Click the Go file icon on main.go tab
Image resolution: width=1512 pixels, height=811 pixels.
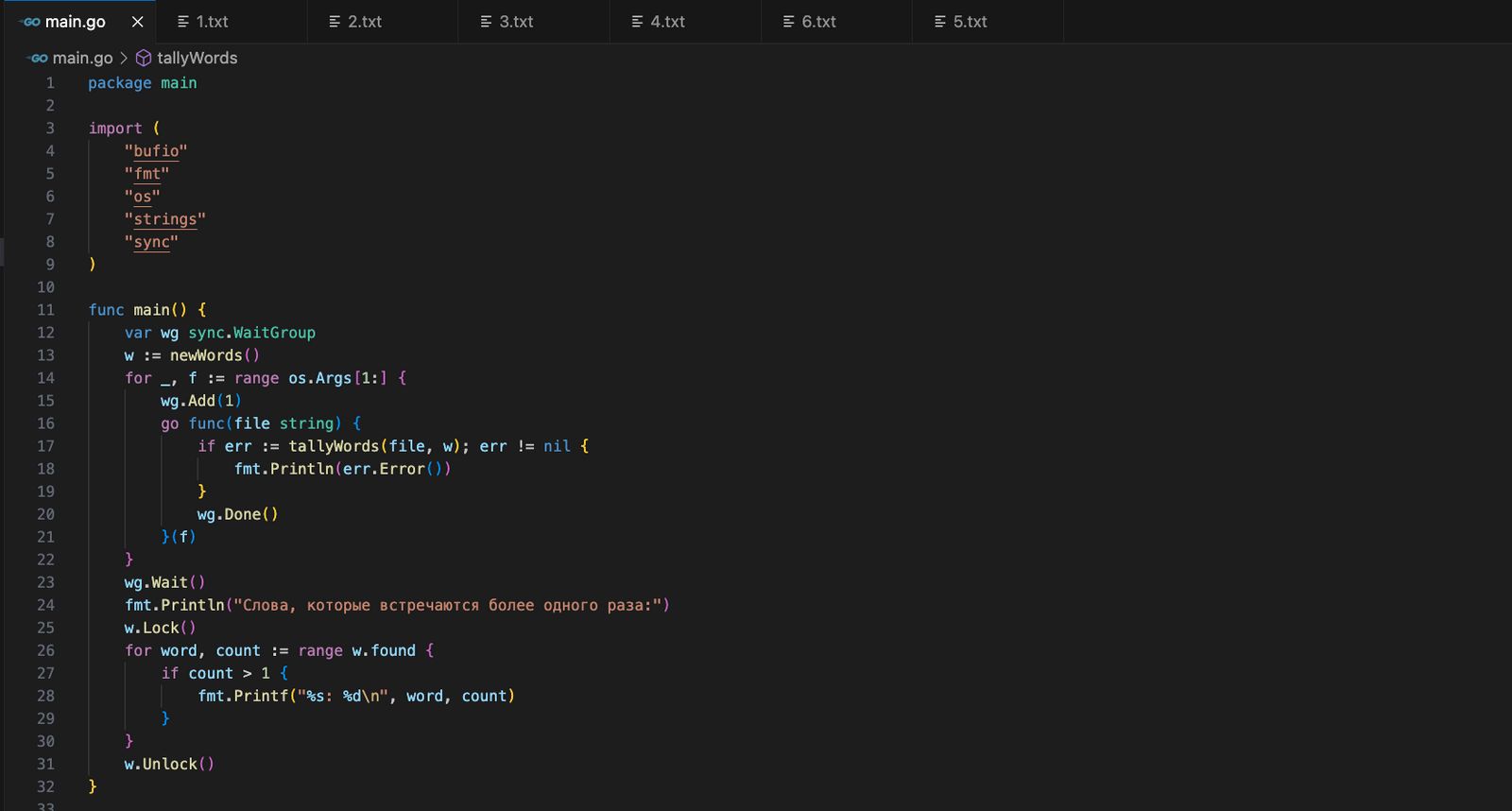30,22
